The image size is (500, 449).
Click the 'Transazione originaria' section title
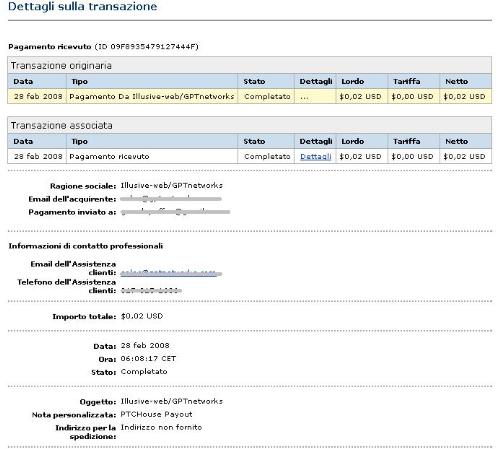61,66
